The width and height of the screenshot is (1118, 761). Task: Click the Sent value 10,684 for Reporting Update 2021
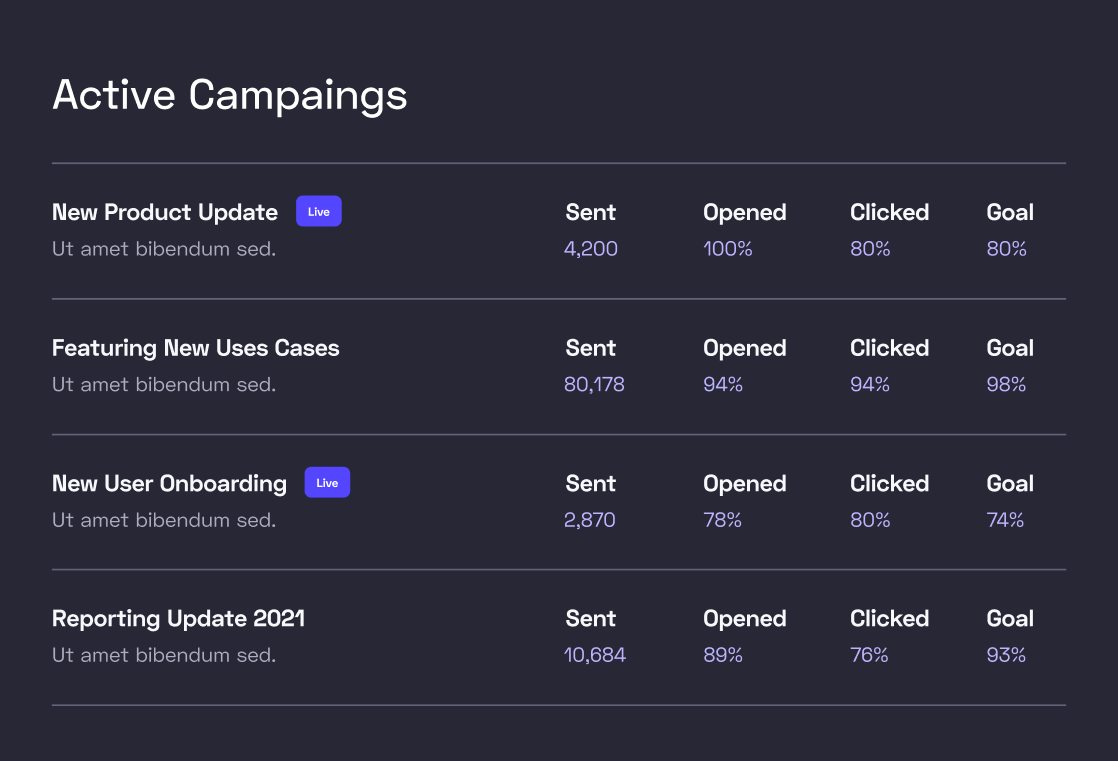coord(594,655)
